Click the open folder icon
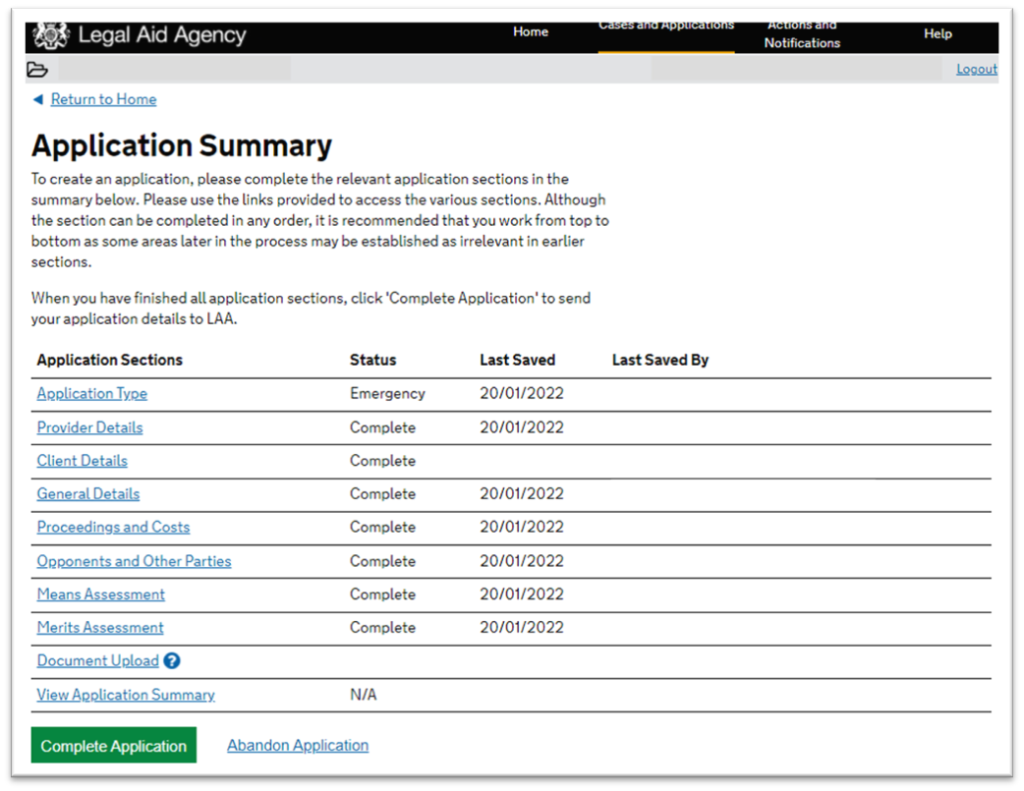Viewport: 1024px width, 791px height. click(x=37, y=69)
